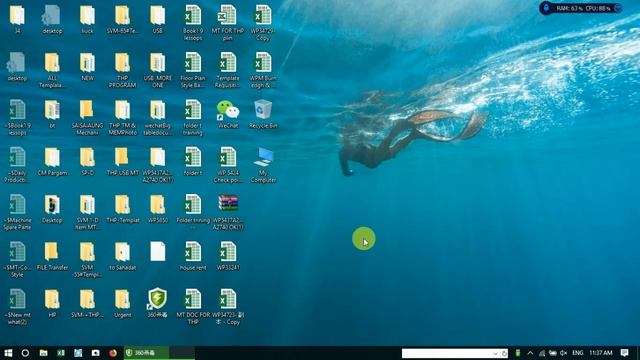Image resolution: width=640 pixels, height=360 pixels.
Task: Select the WP5050 folder
Action: click(x=158, y=209)
